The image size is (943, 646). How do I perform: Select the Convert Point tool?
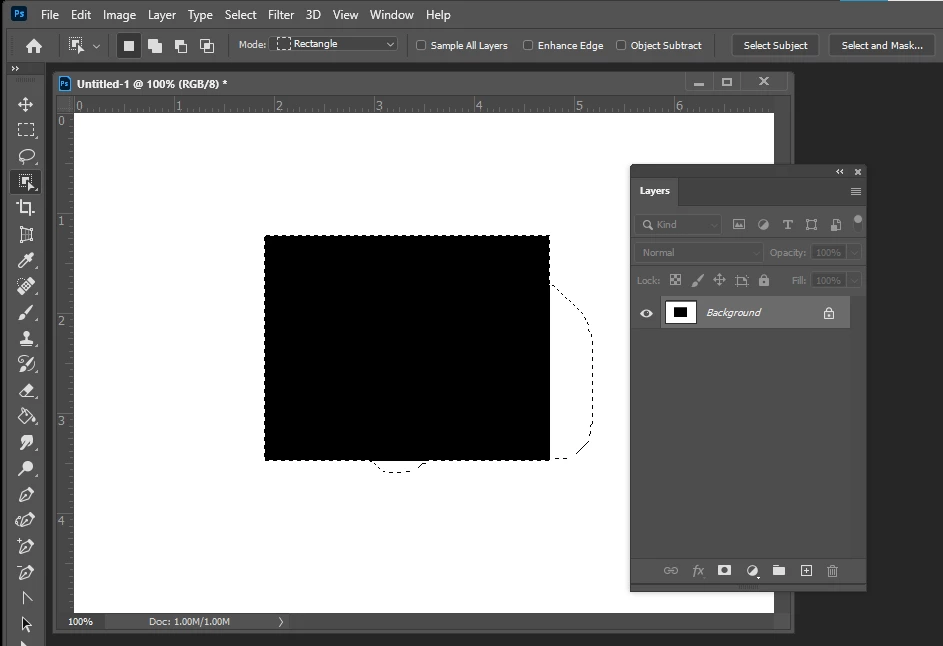coord(25,598)
